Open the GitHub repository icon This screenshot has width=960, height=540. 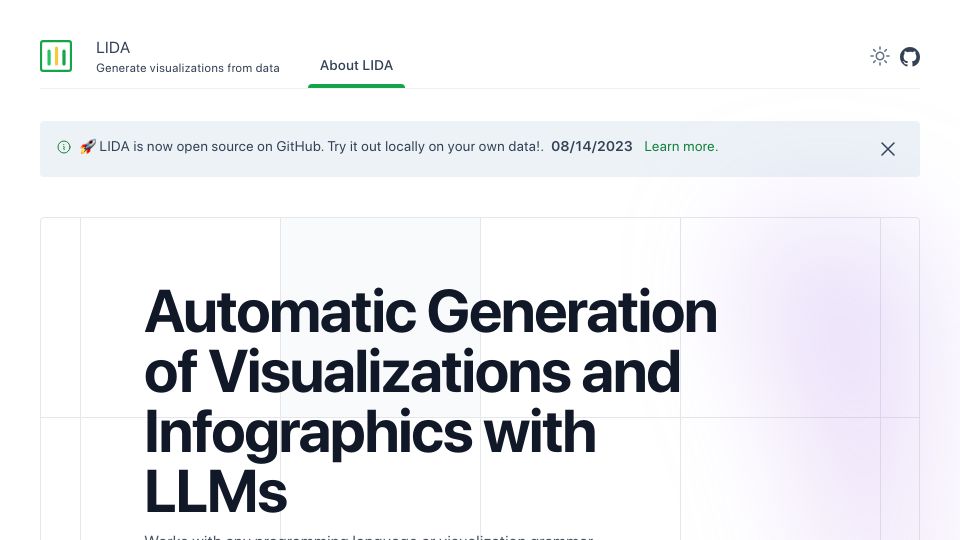(x=910, y=57)
